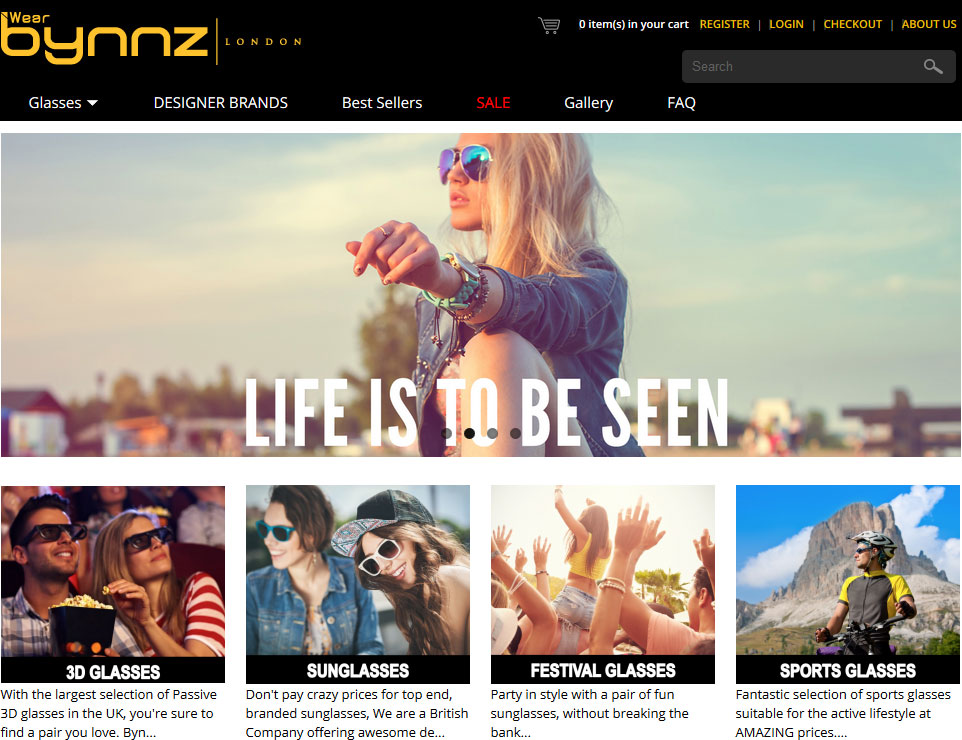The width and height of the screenshot is (962, 740).
Task: Open the Gallery page
Action: pyautogui.click(x=588, y=103)
